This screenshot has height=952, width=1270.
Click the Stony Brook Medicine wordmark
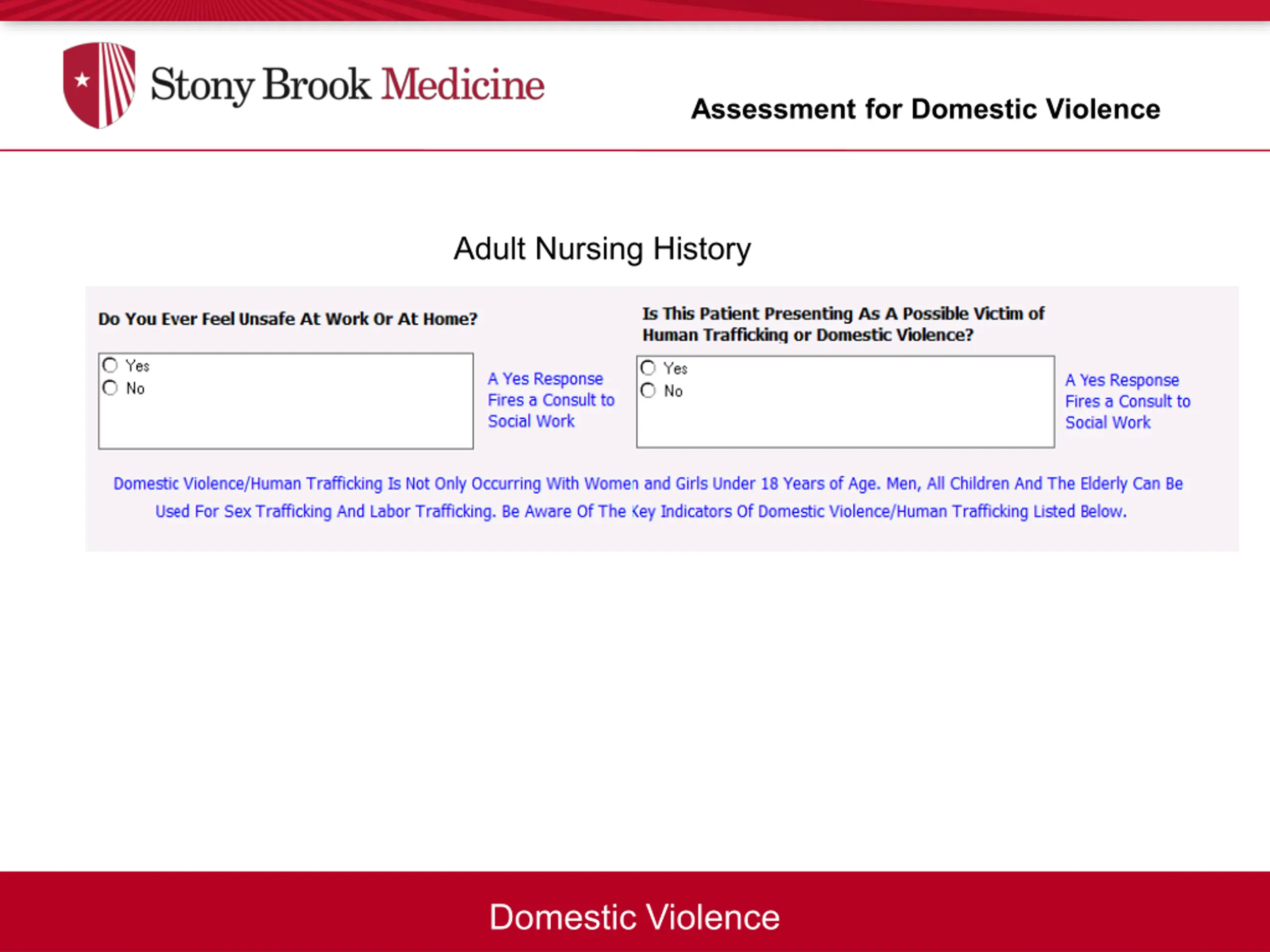(x=347, y=85)
